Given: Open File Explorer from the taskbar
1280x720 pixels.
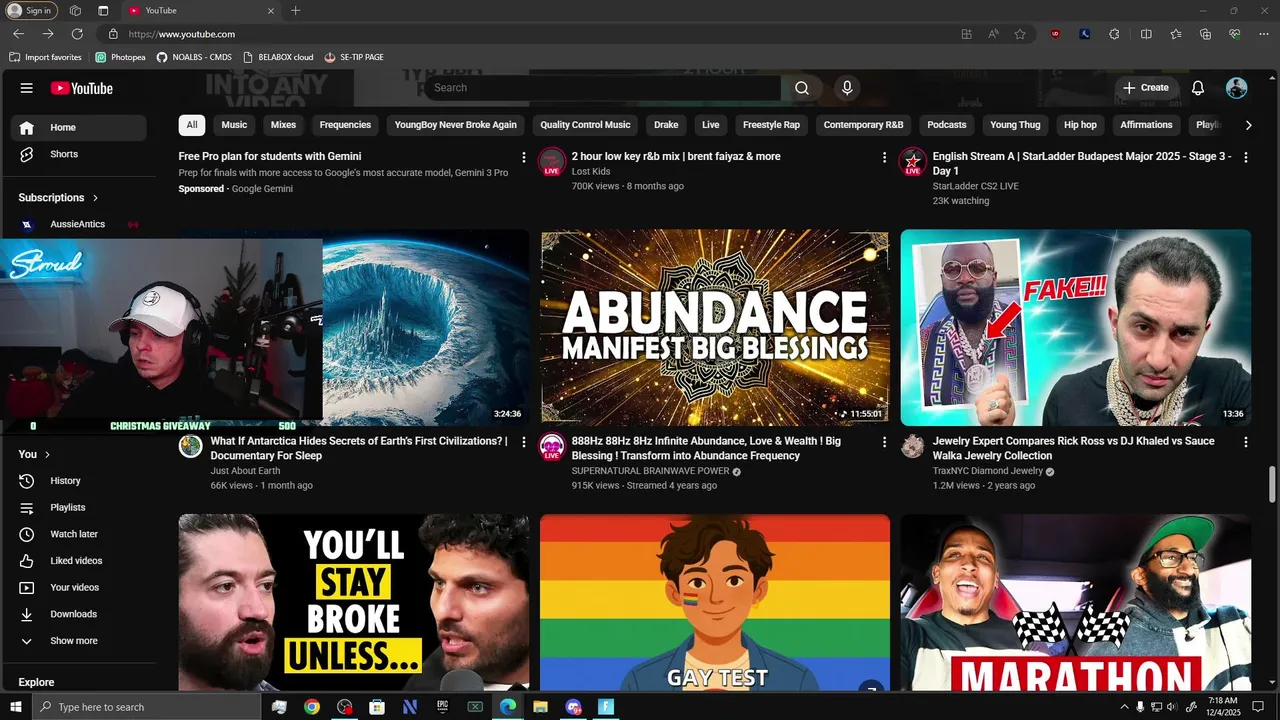Looking at the screenshot, I should tap(540, 707).
